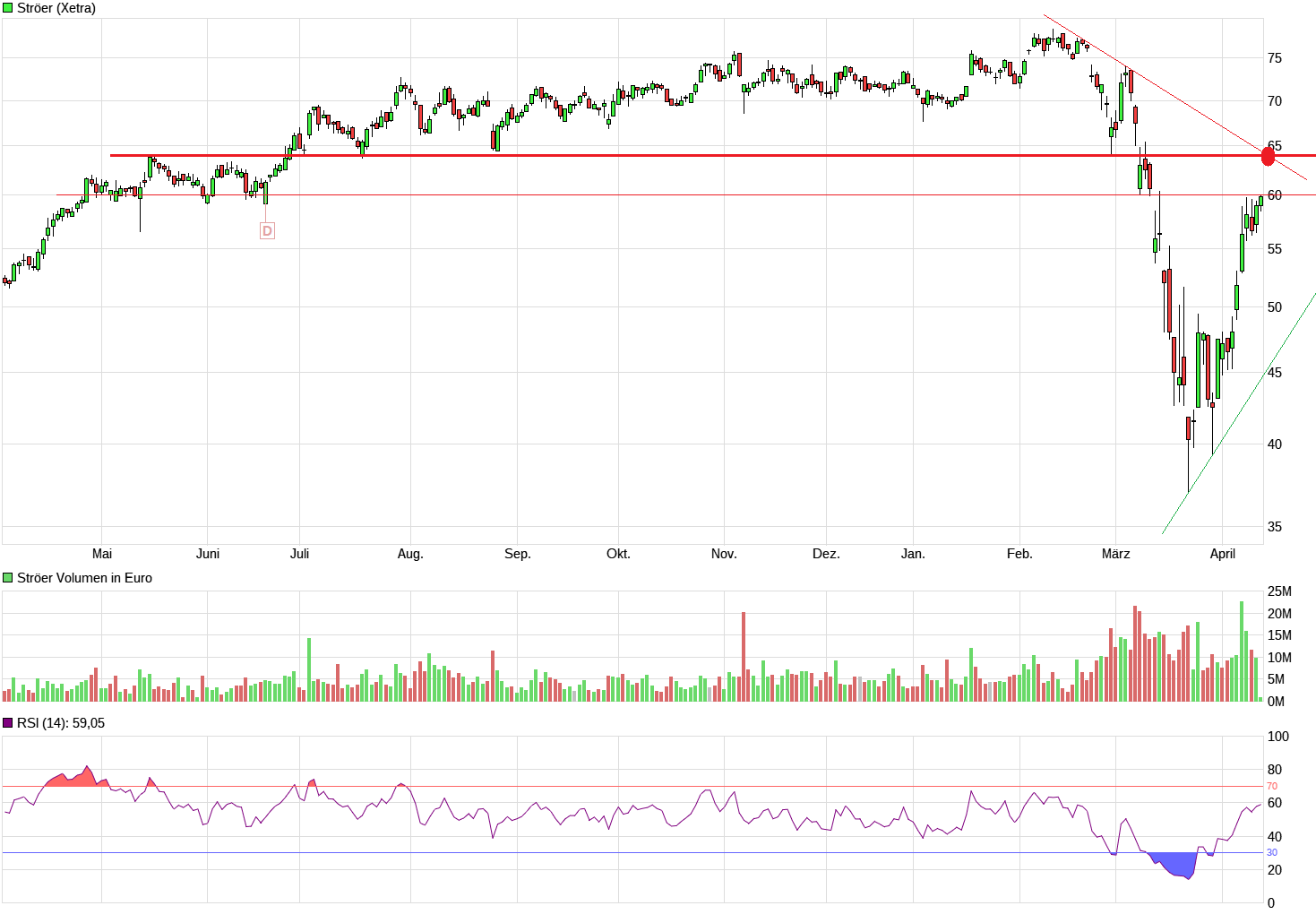Select the Dez. month label

tap(826, 554)
